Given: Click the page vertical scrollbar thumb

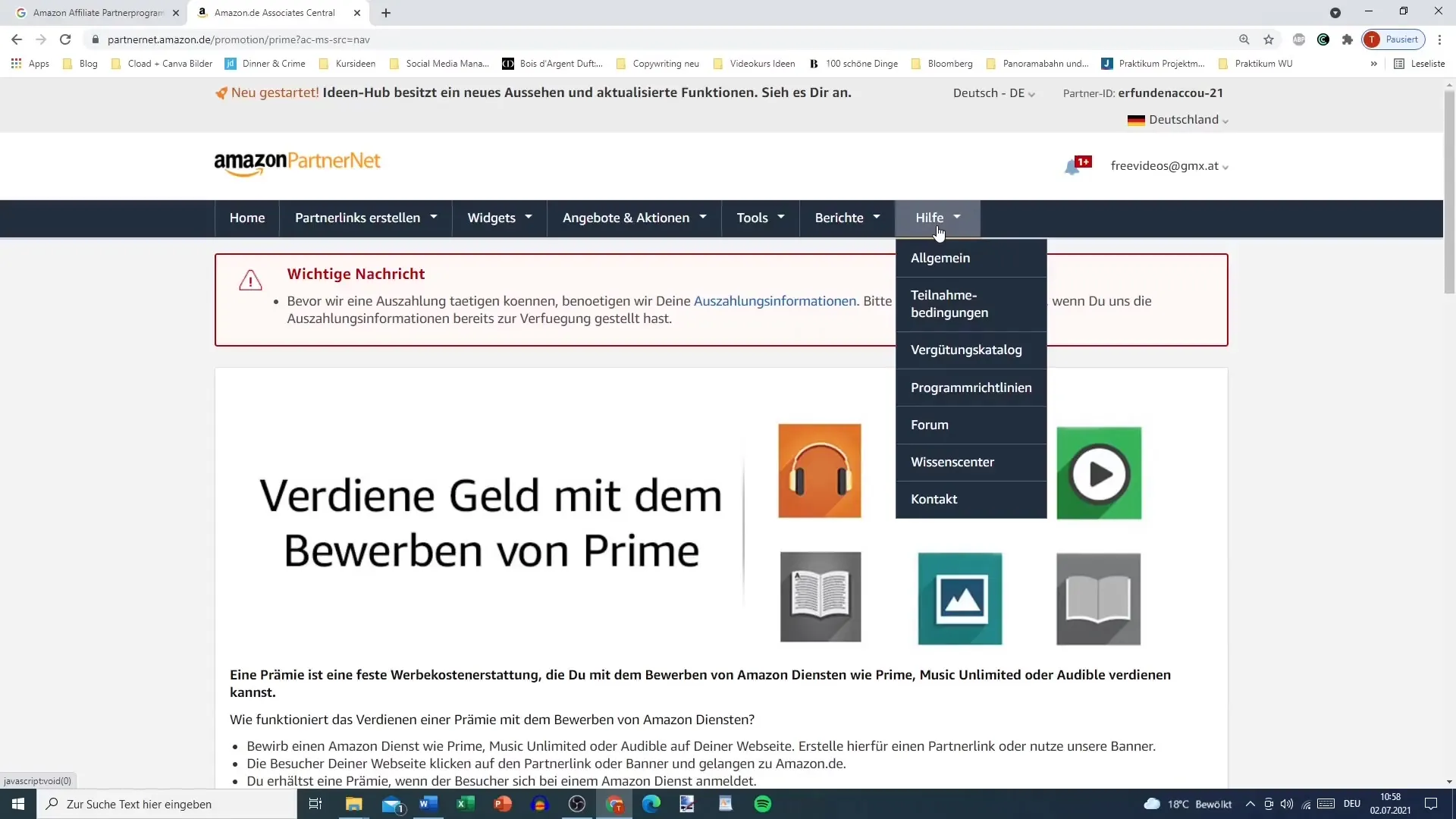Looking at the screenshot, I should (1449, 192).
